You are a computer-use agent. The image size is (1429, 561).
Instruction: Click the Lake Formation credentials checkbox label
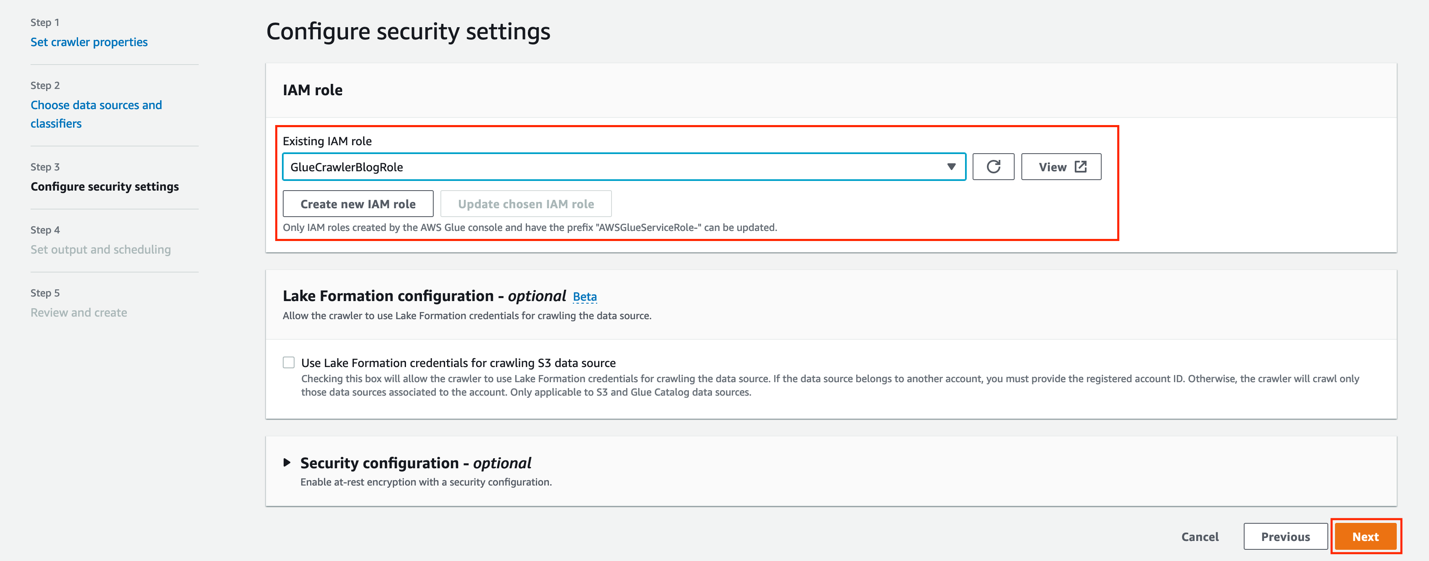[458, 363]
